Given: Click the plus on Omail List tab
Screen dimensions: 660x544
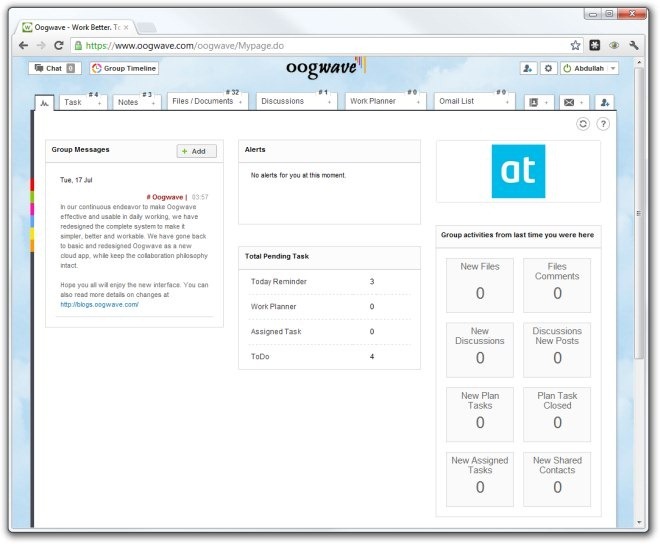Looking at the screenshot, I should pyautogui.click(x=507, y=102).
